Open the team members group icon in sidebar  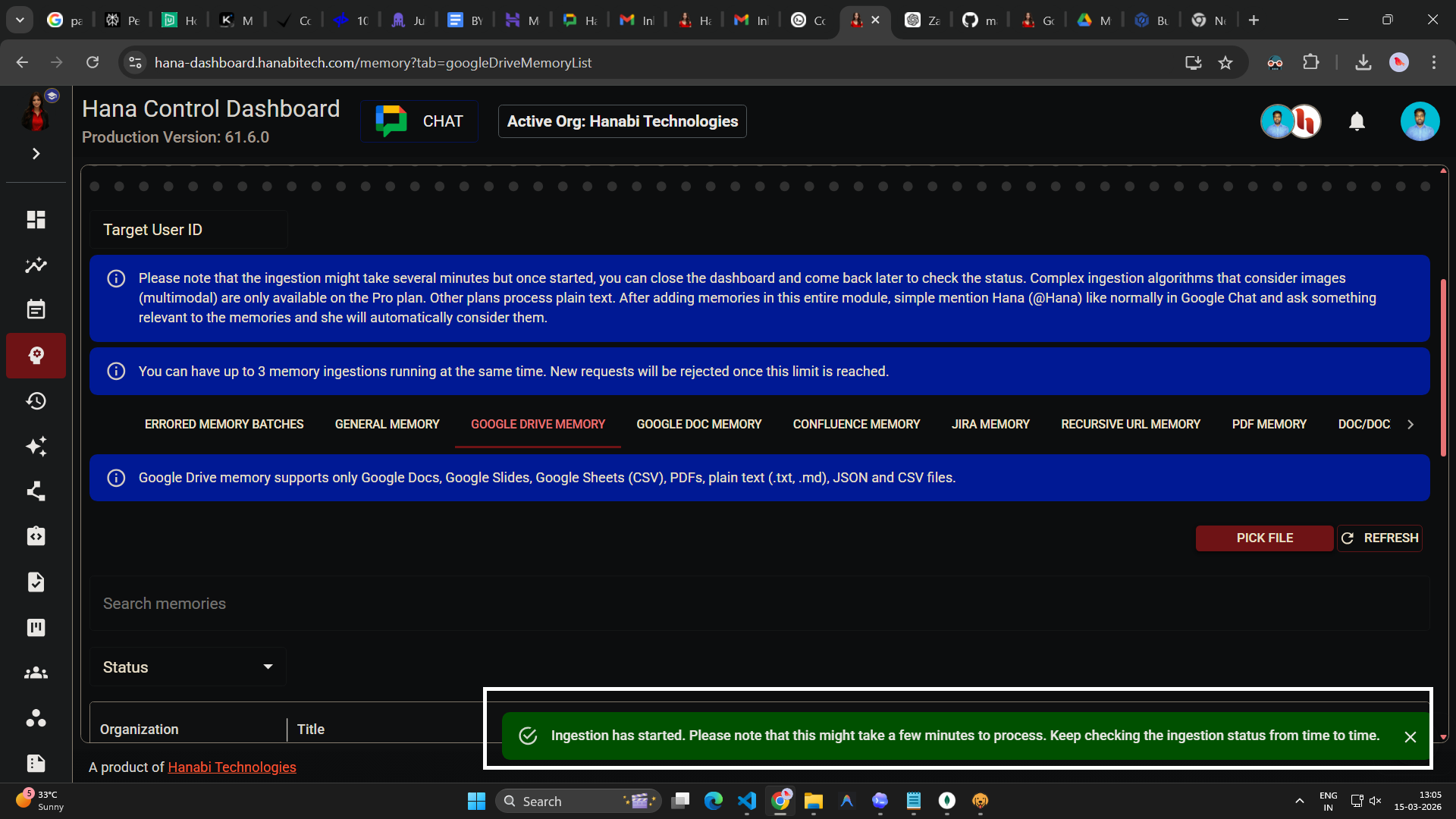coord(36,673)
